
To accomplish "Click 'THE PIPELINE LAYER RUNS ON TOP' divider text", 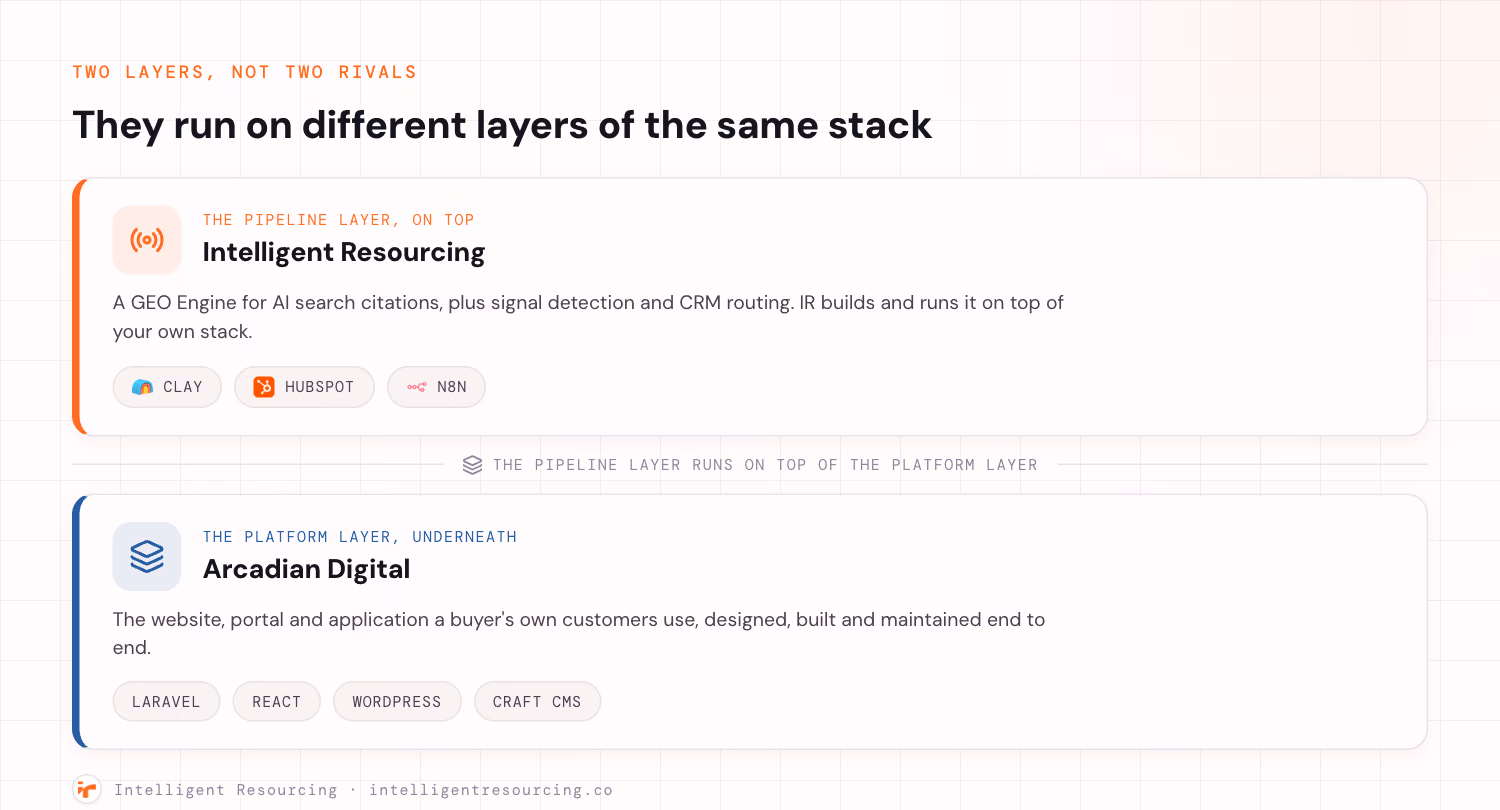I will coord(765,465).
